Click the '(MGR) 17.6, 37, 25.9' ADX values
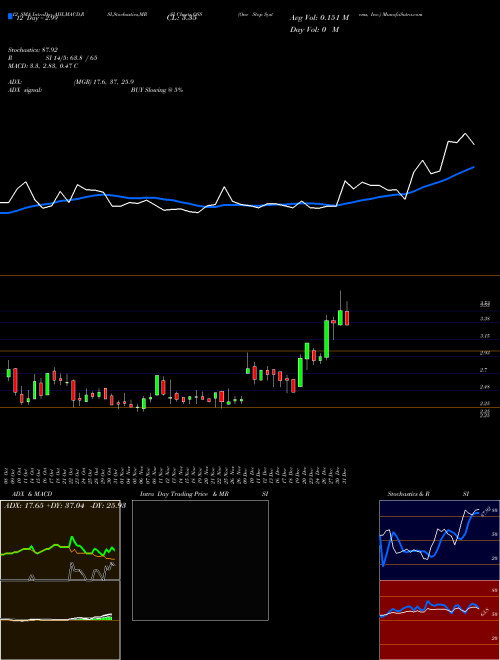Screen dimensions: 500x660 104,82
